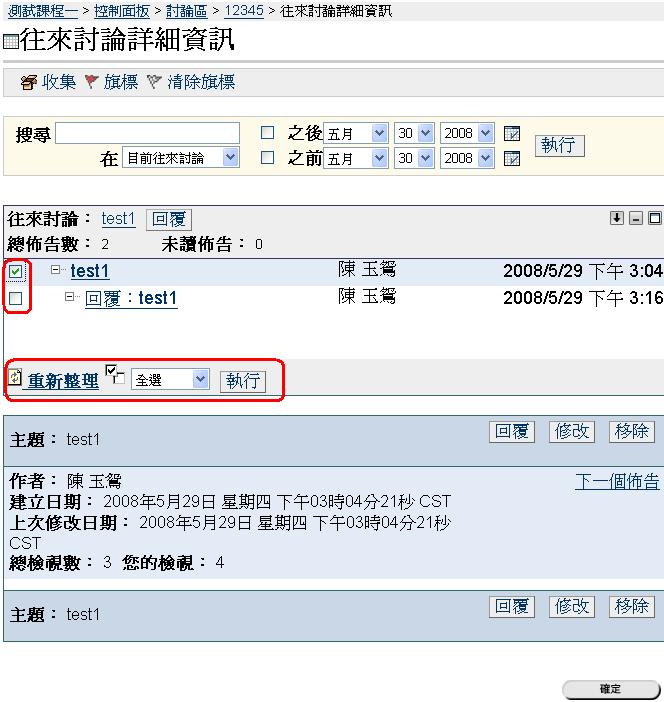Click the 清除旗標 clear flag icon
The height and width of the screenshot is (702, 664).
tap(154, 82)
